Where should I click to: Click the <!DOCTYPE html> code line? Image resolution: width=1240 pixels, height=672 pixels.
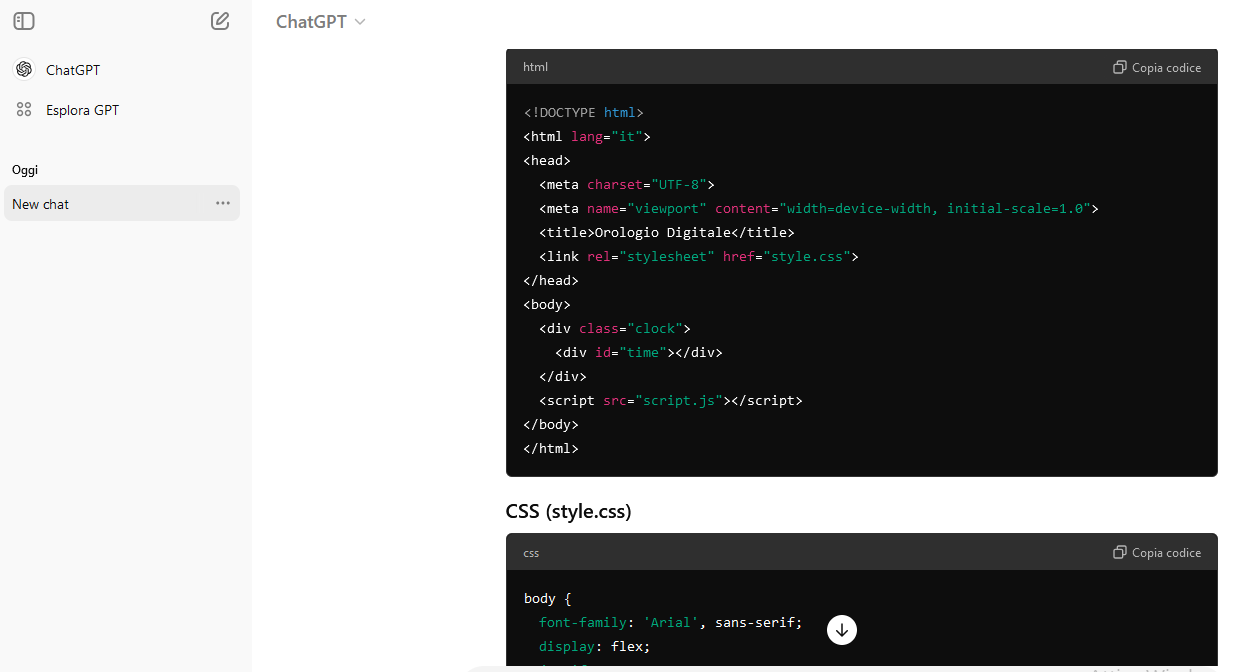click(x=584, y=112)
